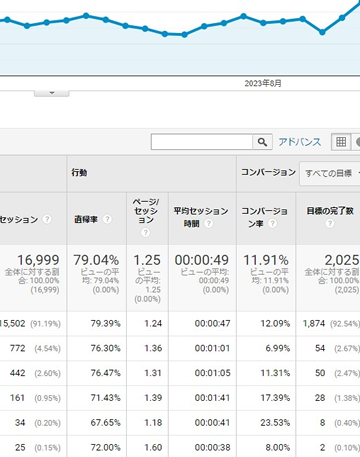The image size is (360, 457).
Task: Select the pages per session cell 1.36
Action: [x=153, y=348]
